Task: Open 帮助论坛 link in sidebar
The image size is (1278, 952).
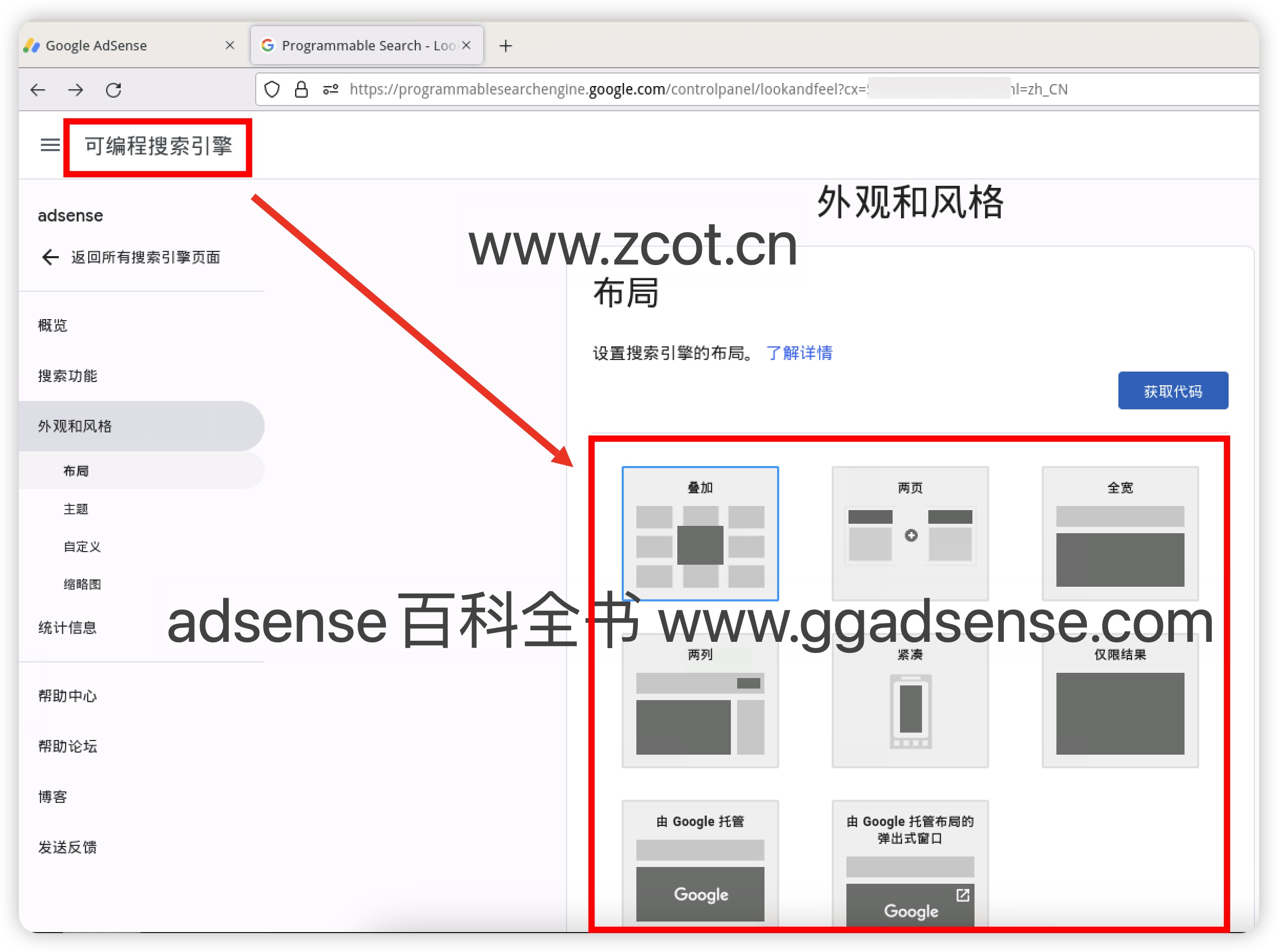Action: click(x=67, y=746)
